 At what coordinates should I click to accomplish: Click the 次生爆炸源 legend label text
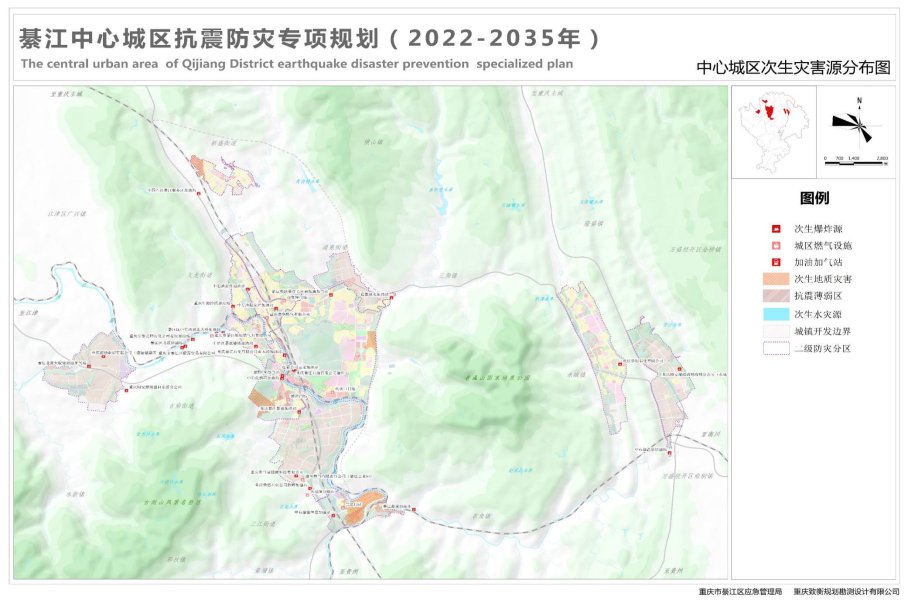tap(817, 229)
